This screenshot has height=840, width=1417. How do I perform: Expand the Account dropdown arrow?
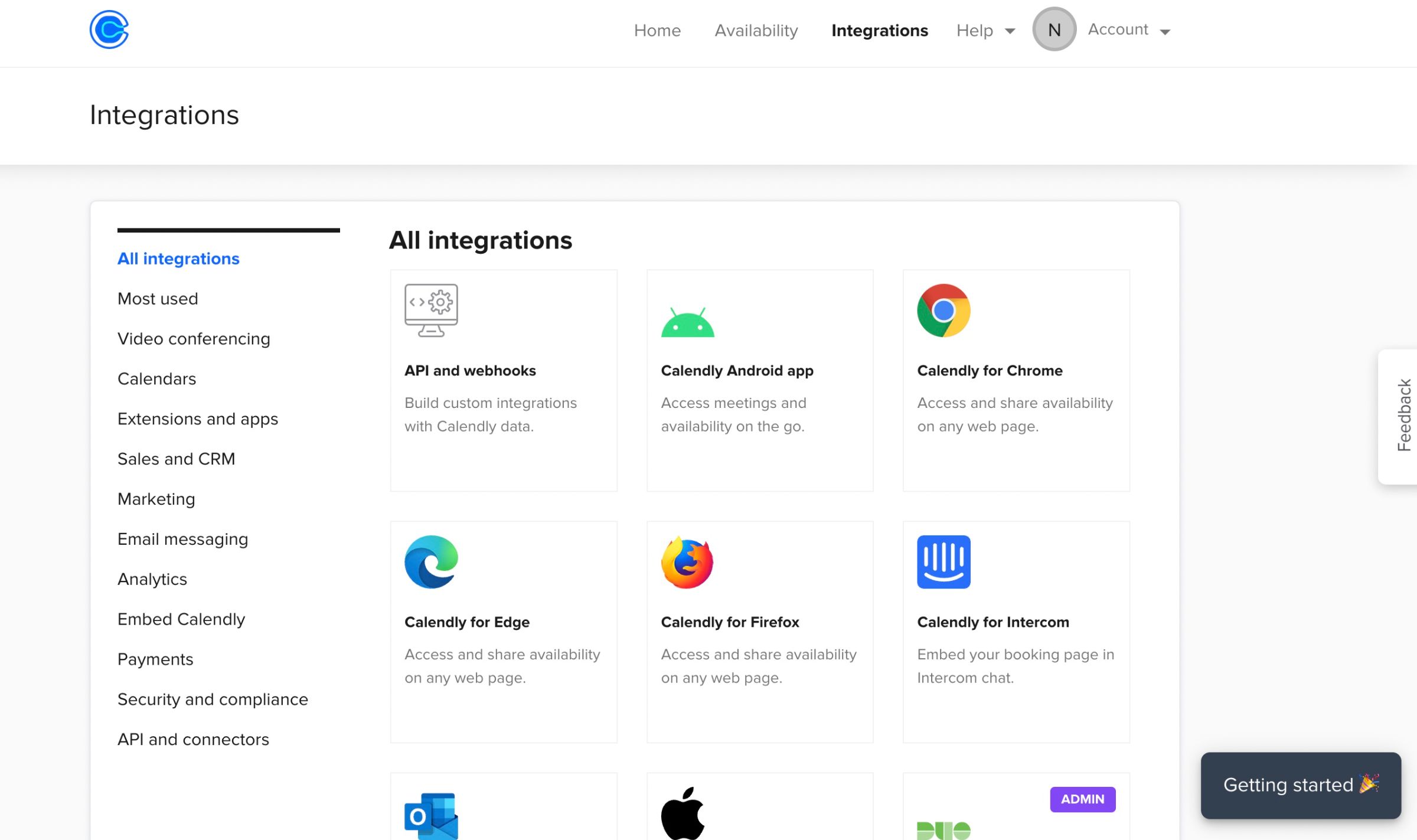pyautogui.click(x=1165, y=32)
